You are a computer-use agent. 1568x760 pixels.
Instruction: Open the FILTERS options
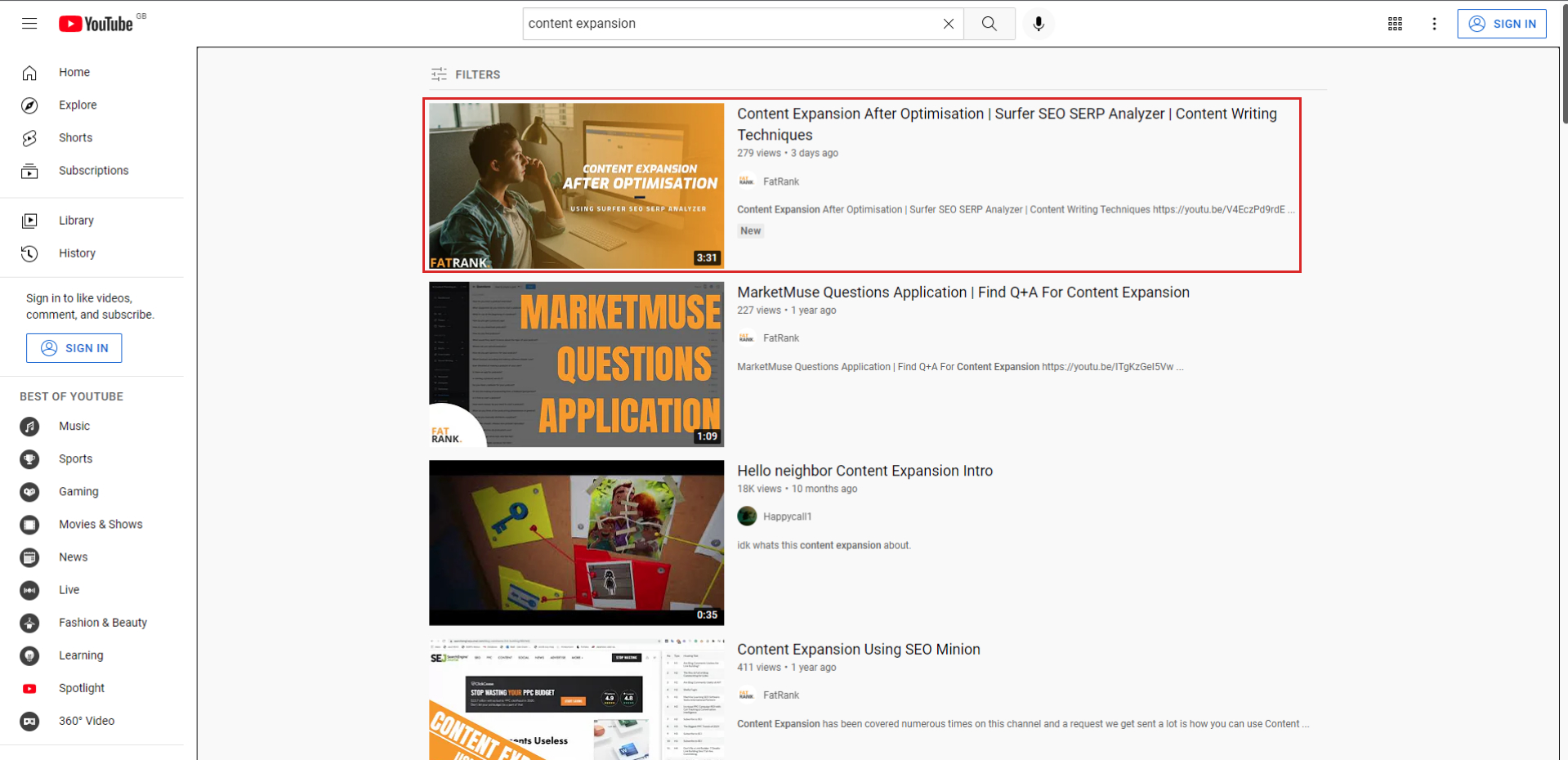click(466, 74)
